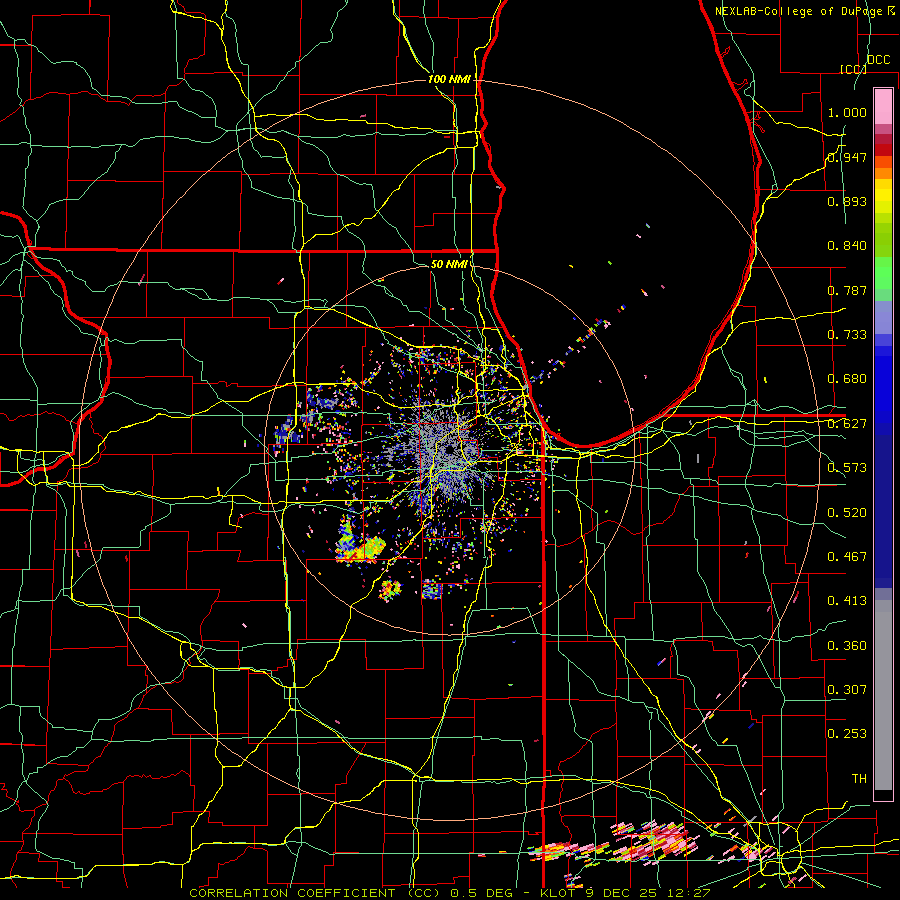The image size is (900, 900).
Task: Select the 0.573 legend value
Action: point(847,468)
